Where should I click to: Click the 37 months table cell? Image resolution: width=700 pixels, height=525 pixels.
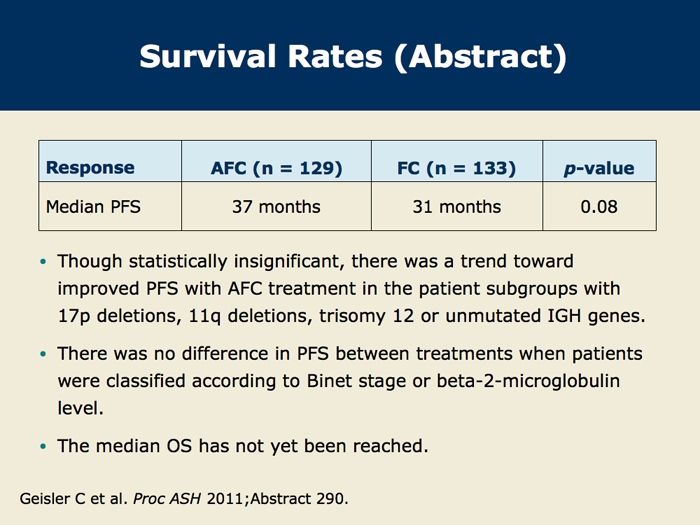[276, 206]
